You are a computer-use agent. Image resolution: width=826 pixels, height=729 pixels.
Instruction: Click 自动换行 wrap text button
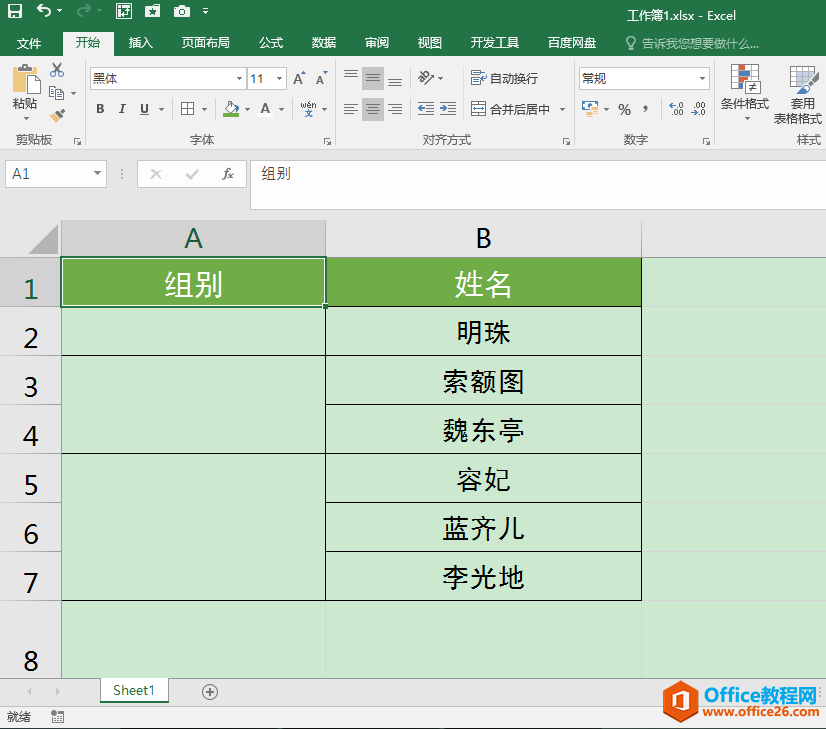pyautogui.click(x=505, y=78)
